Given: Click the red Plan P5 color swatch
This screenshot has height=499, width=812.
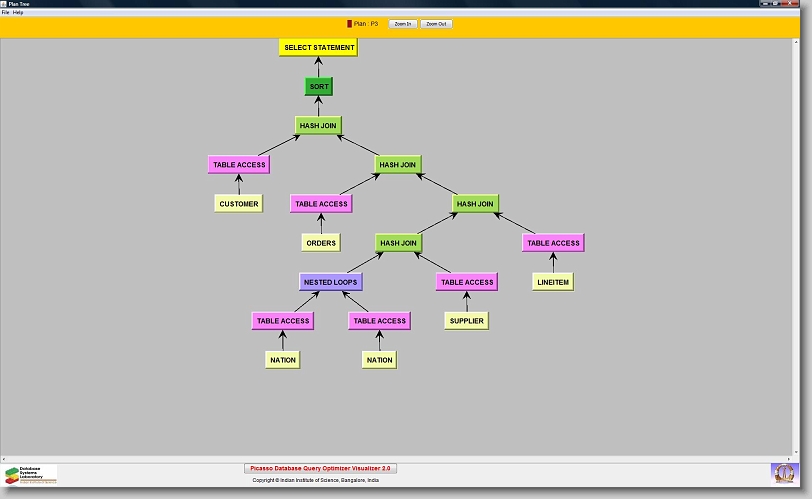Looking at the screenshot, I should click(x=350, y=23).
